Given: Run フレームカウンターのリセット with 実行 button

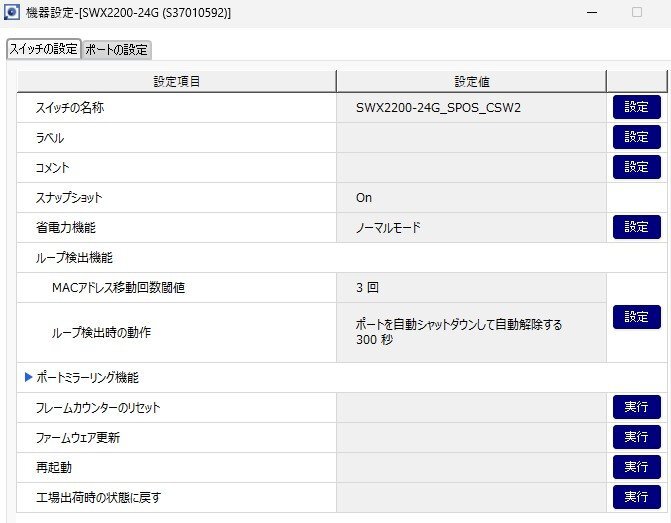Looking at the screenshot, I should coord(636,408).
